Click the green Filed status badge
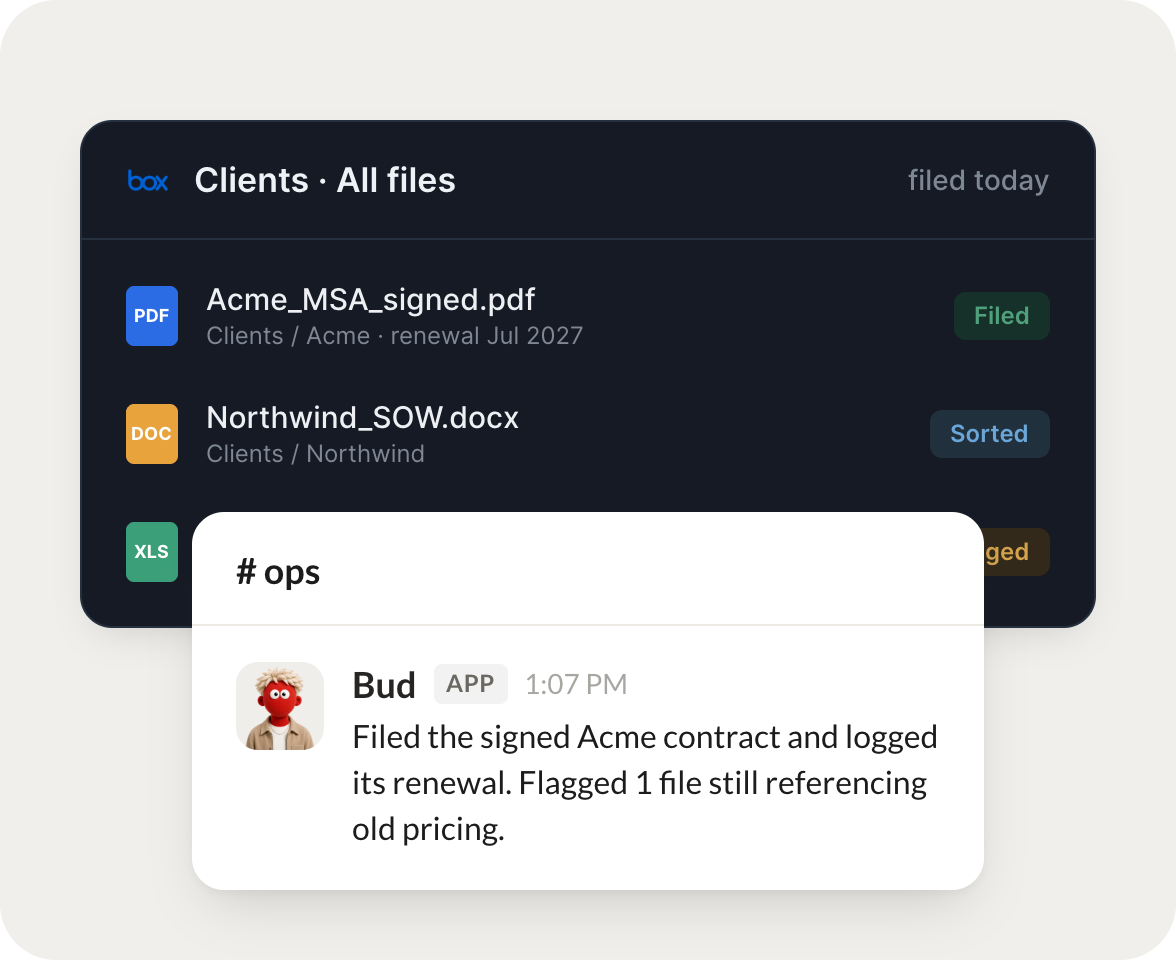The width and height of the screenshot is (1176, 960). tap(1001, 316)
